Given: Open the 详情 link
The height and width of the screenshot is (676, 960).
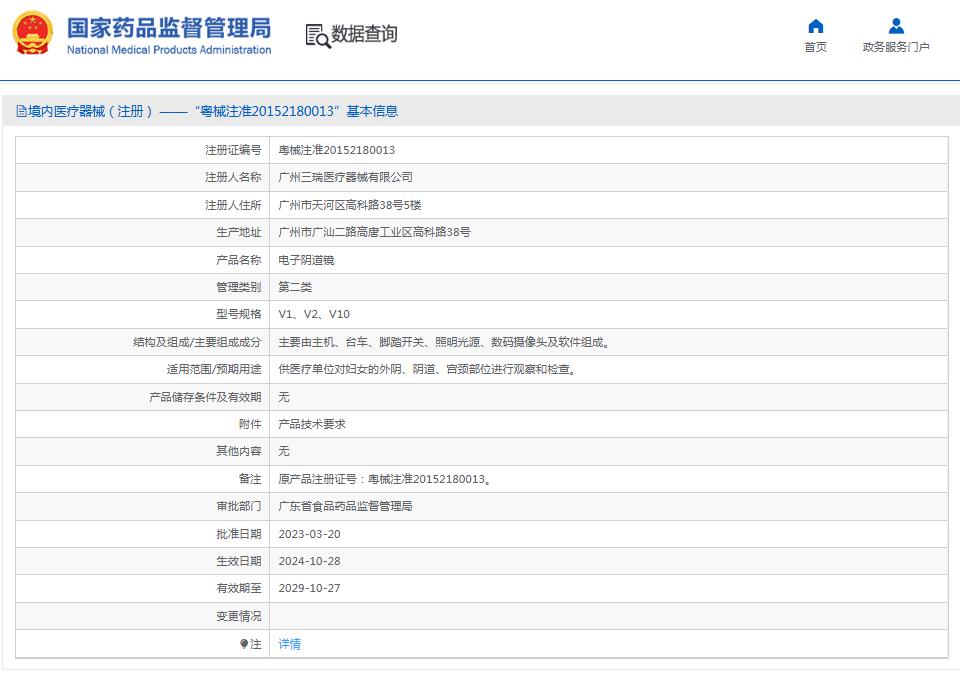Looking at the screenshot, I should point(288,643).
